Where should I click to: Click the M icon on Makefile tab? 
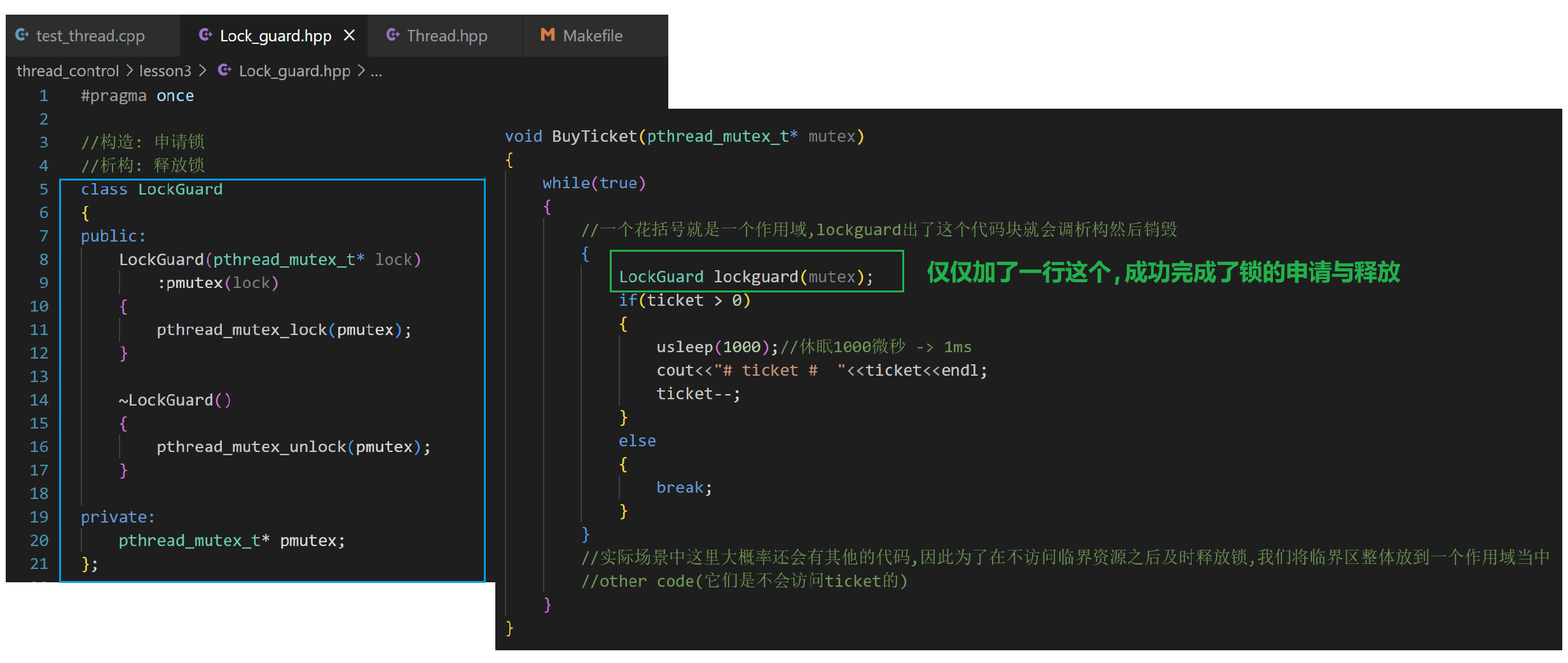point(547,35)
